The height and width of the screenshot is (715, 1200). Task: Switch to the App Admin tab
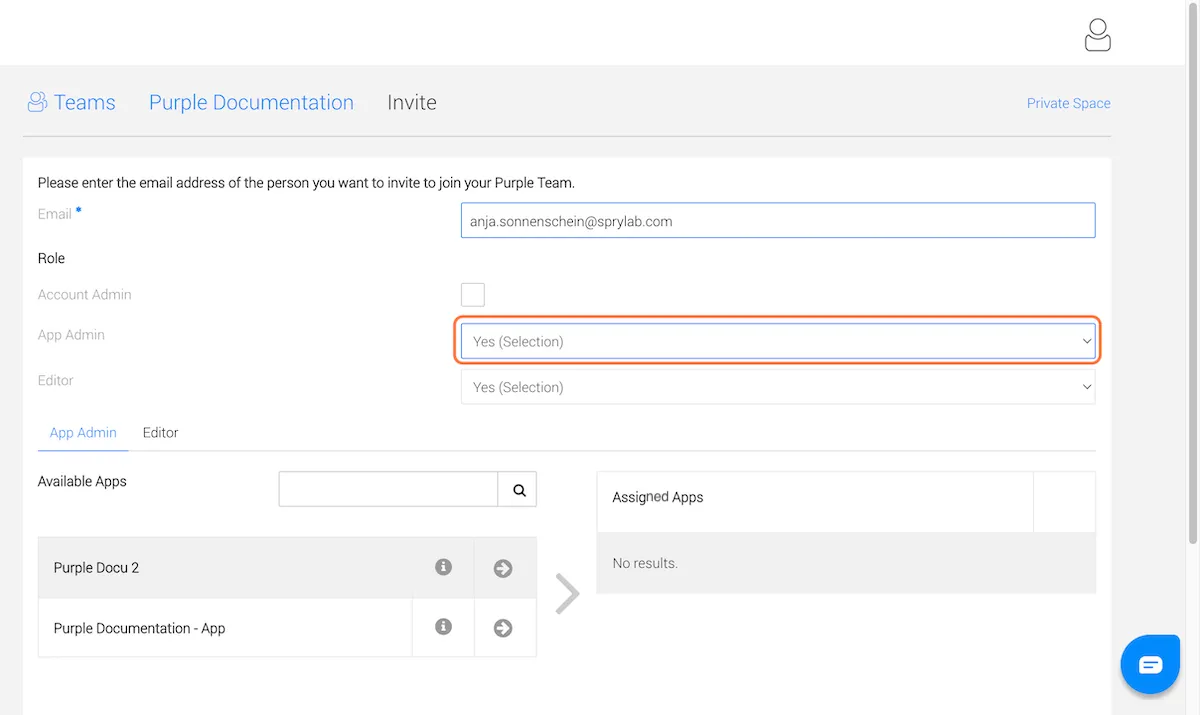click(x=83, y=433)
